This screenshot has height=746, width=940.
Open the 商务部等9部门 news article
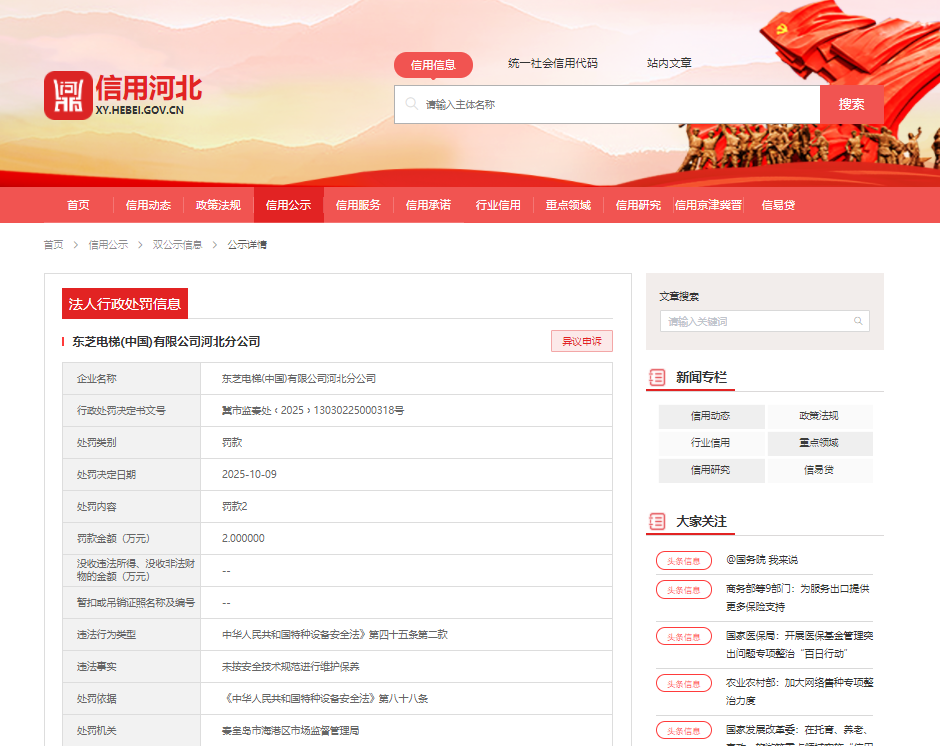pos(797,597)
